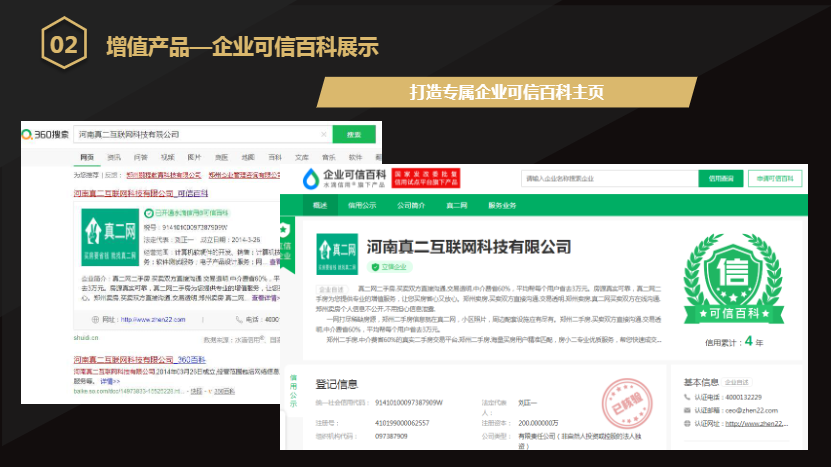
Task: Switch to the 百科 tab in 360 search
Action: pos(275,157)
